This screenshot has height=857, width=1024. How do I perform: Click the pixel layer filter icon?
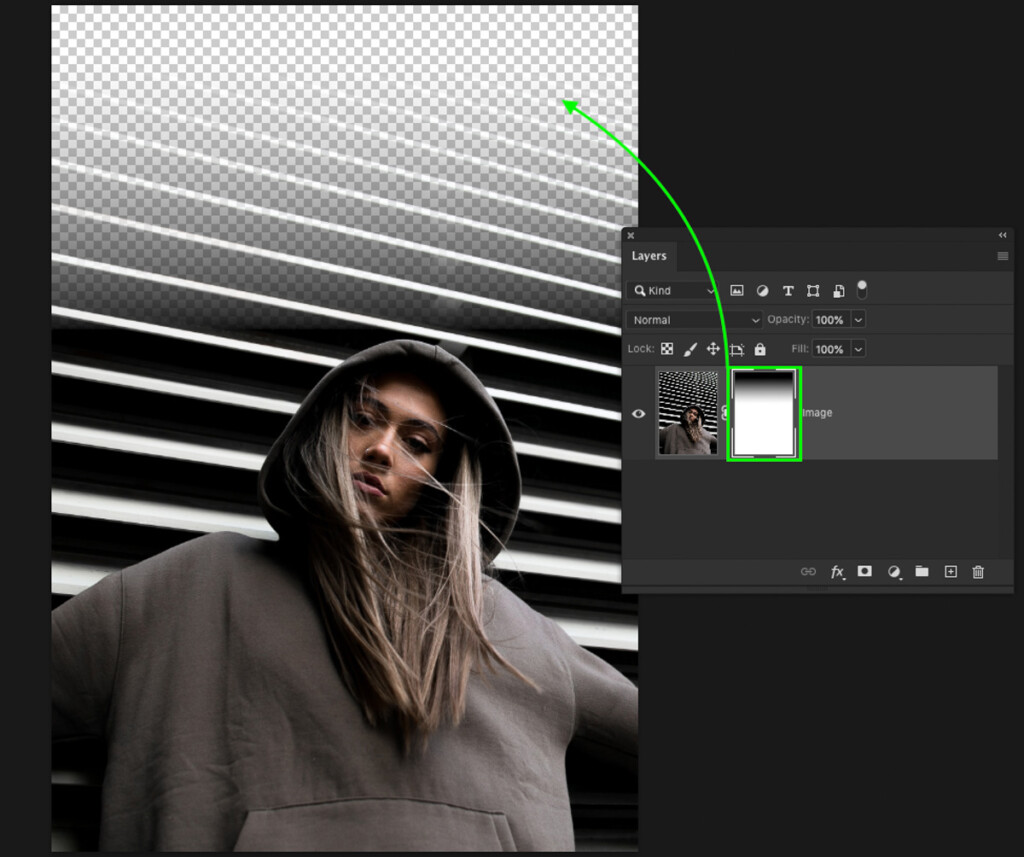coord(737,291)
